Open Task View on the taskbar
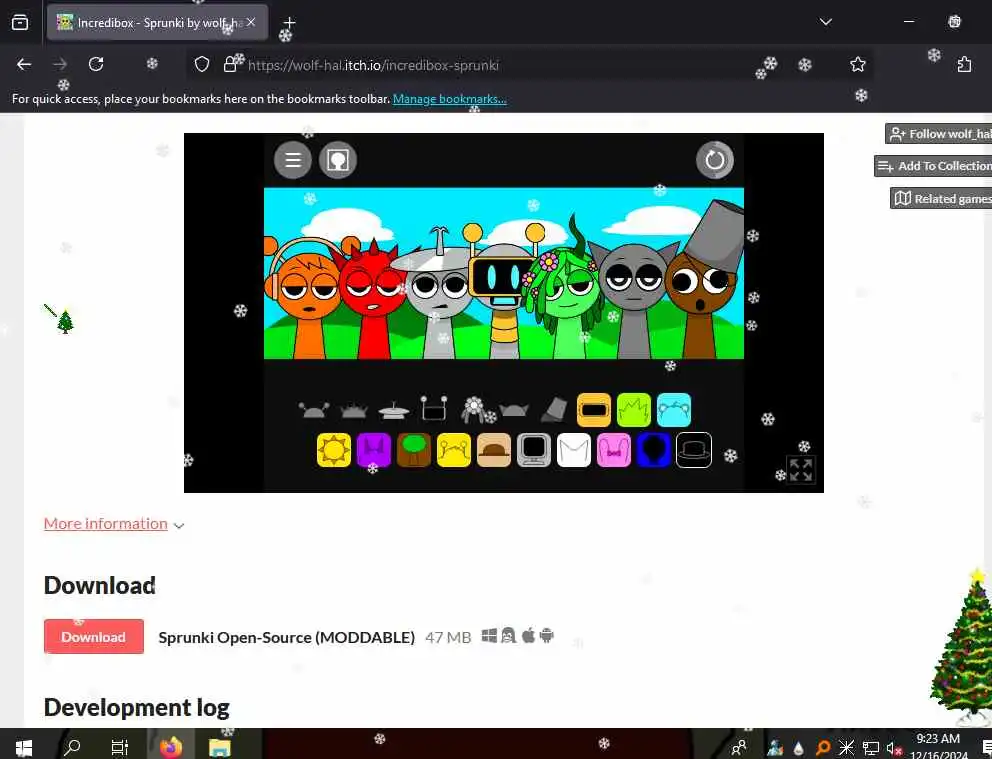Screen dimensions: 992x759 (x=120, y=748)
